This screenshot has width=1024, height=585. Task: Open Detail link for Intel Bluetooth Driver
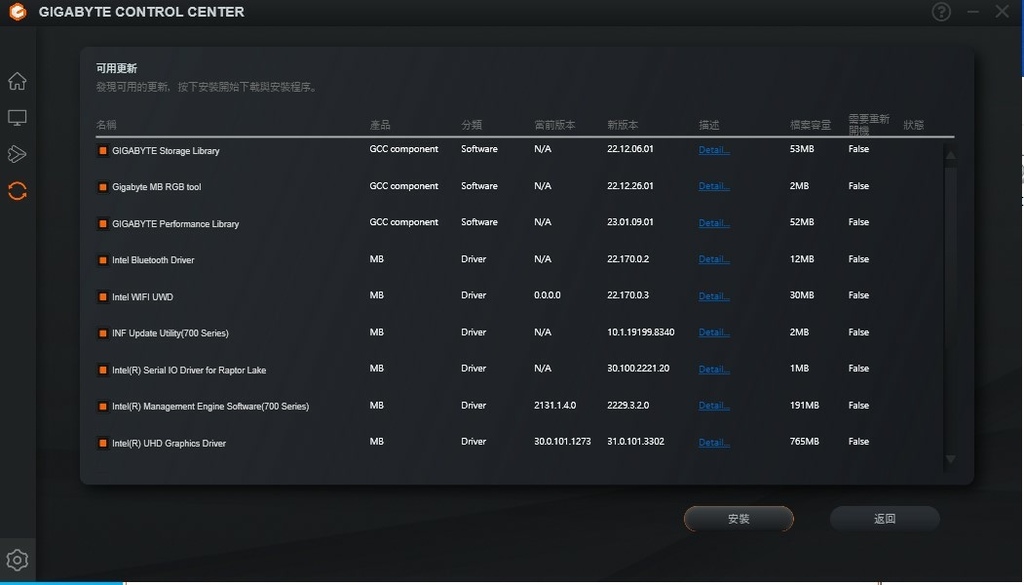click(x=714, y=259)
